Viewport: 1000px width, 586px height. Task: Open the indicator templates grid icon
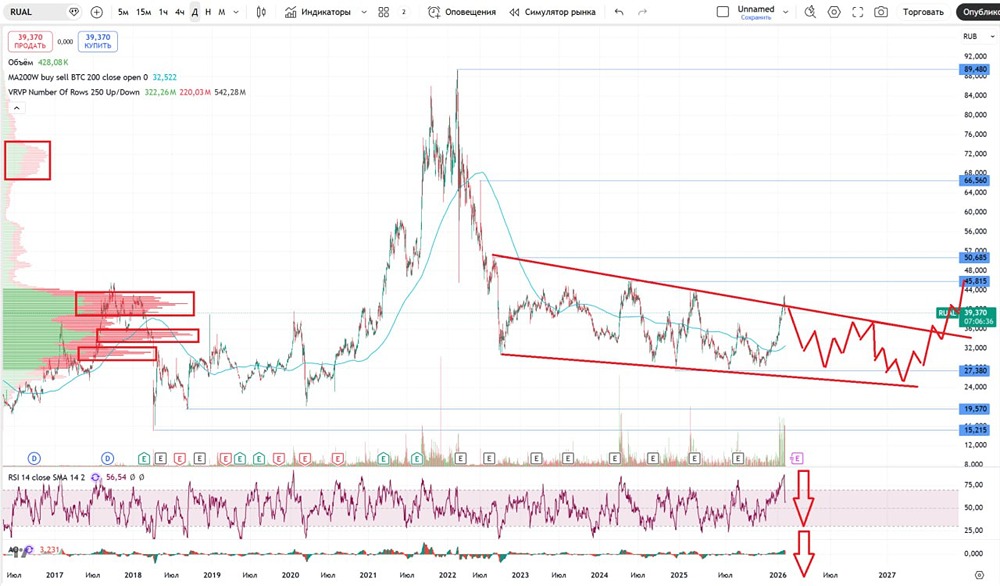pyautogui.click(x=383, y=11)
